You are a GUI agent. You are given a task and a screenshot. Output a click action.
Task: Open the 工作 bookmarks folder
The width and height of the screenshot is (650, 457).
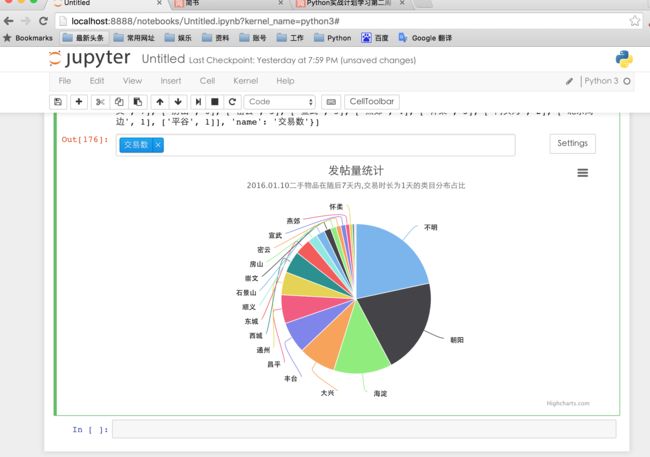click(x=290, y=38)
